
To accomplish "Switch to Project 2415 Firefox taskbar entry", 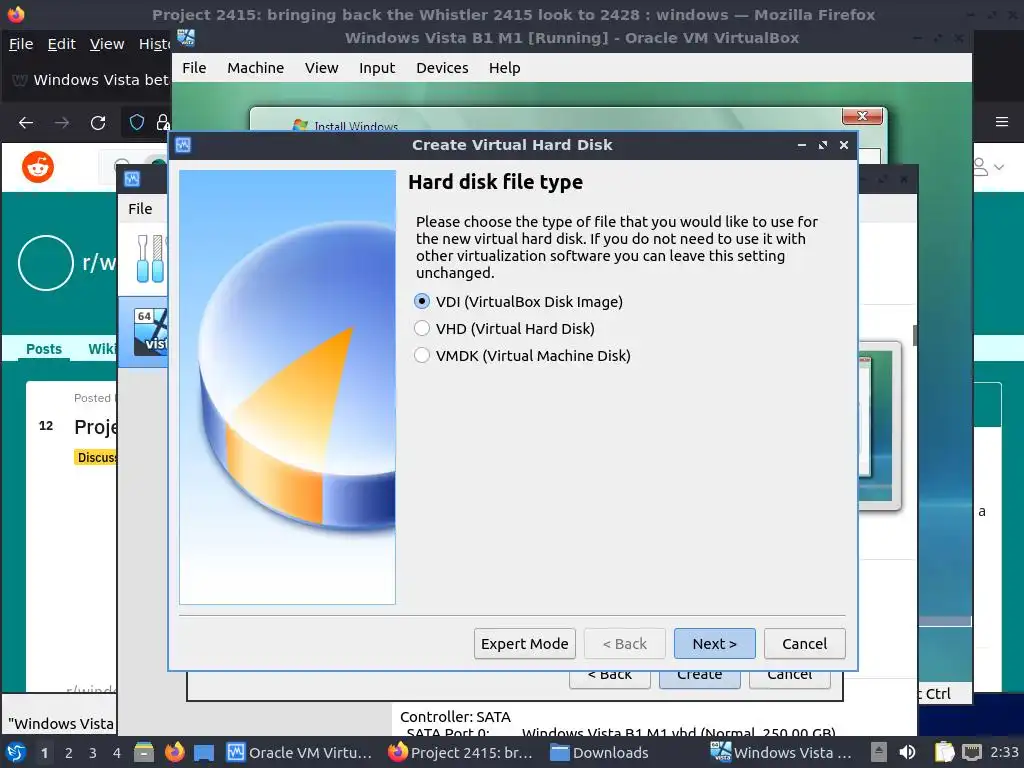I will pos(460,752).
